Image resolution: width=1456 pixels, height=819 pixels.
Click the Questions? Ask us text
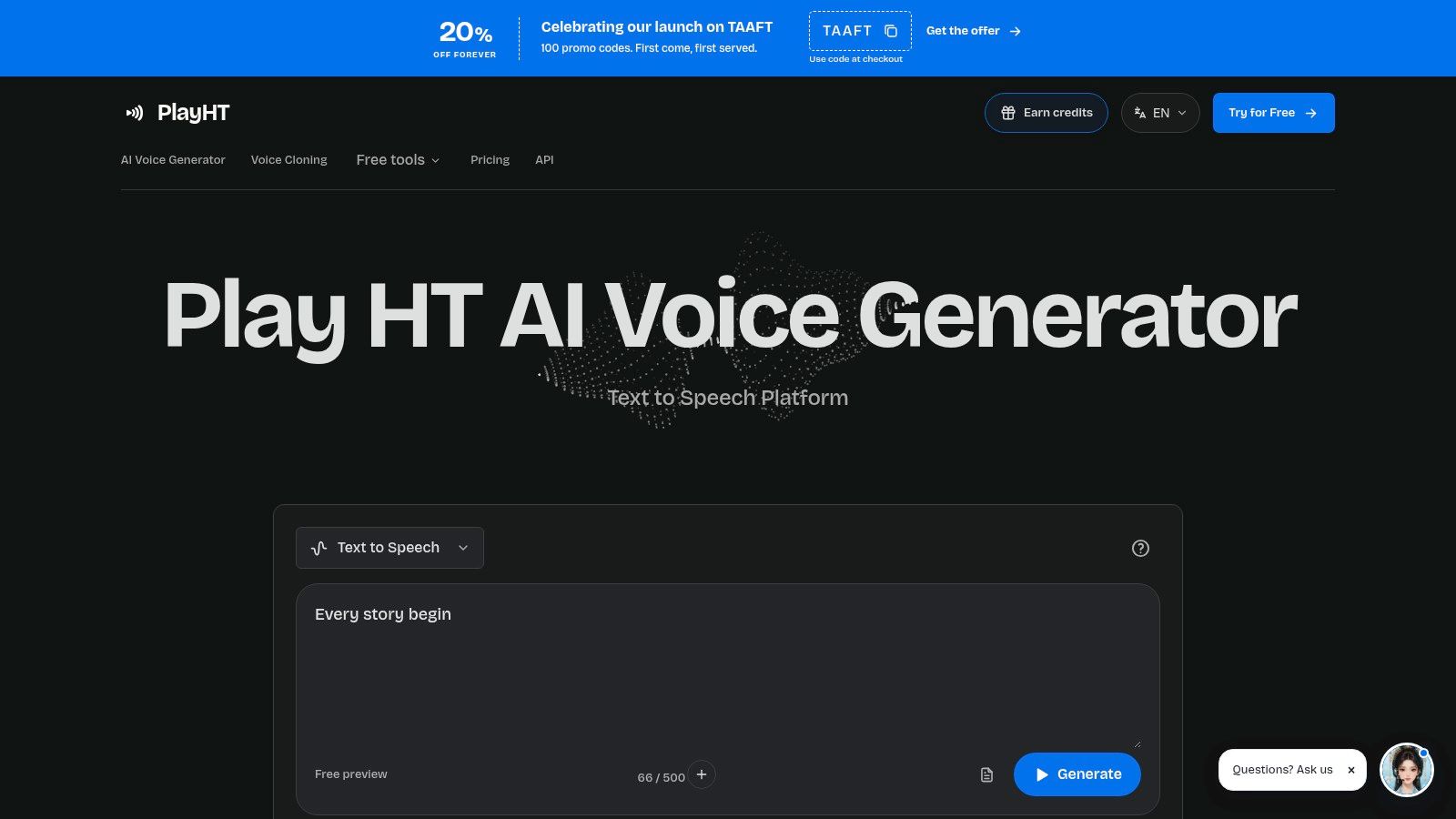pos(1282,770)
